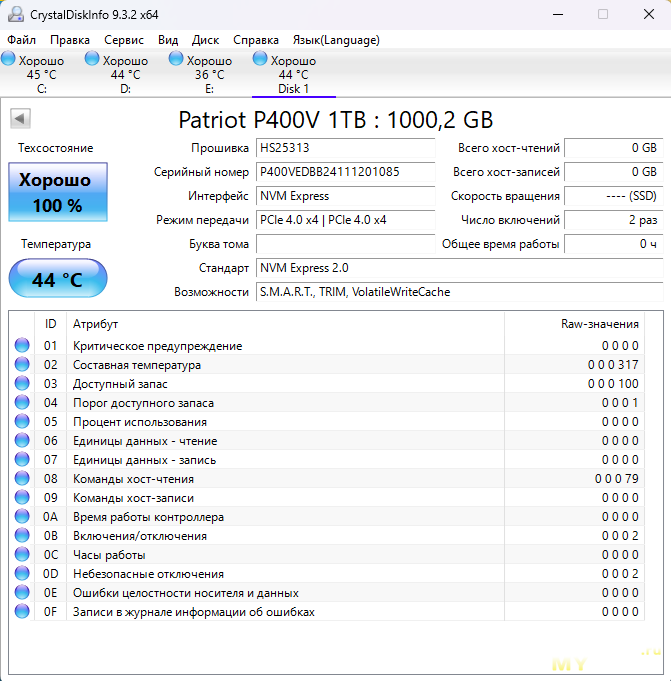Click the 44 °C temperature button
The height and width of the screenshot is (681, 671).
click(57, 279)
